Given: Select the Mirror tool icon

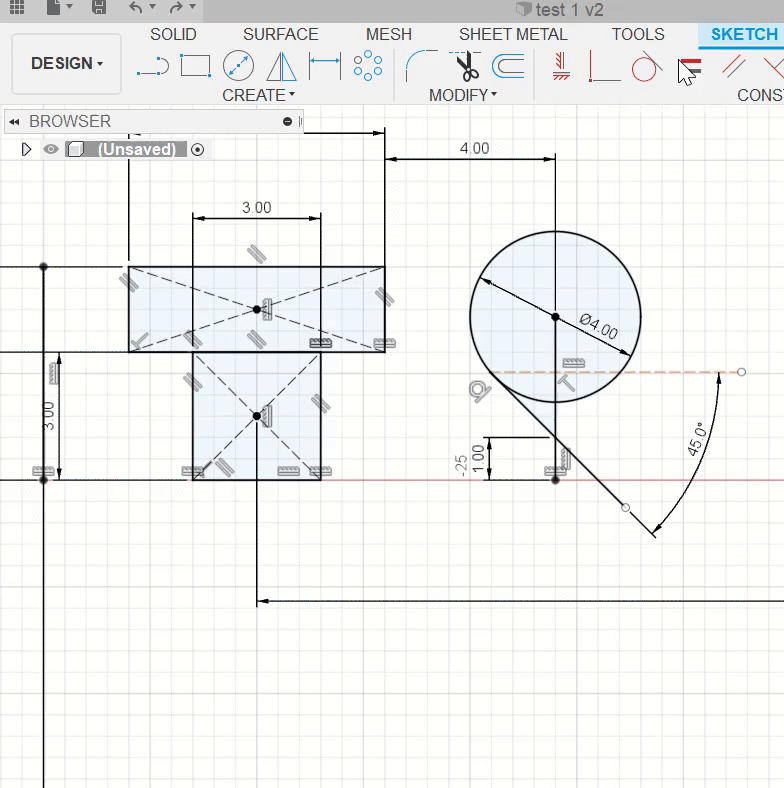Looking at the screenshot, I should tap(281, 66).
